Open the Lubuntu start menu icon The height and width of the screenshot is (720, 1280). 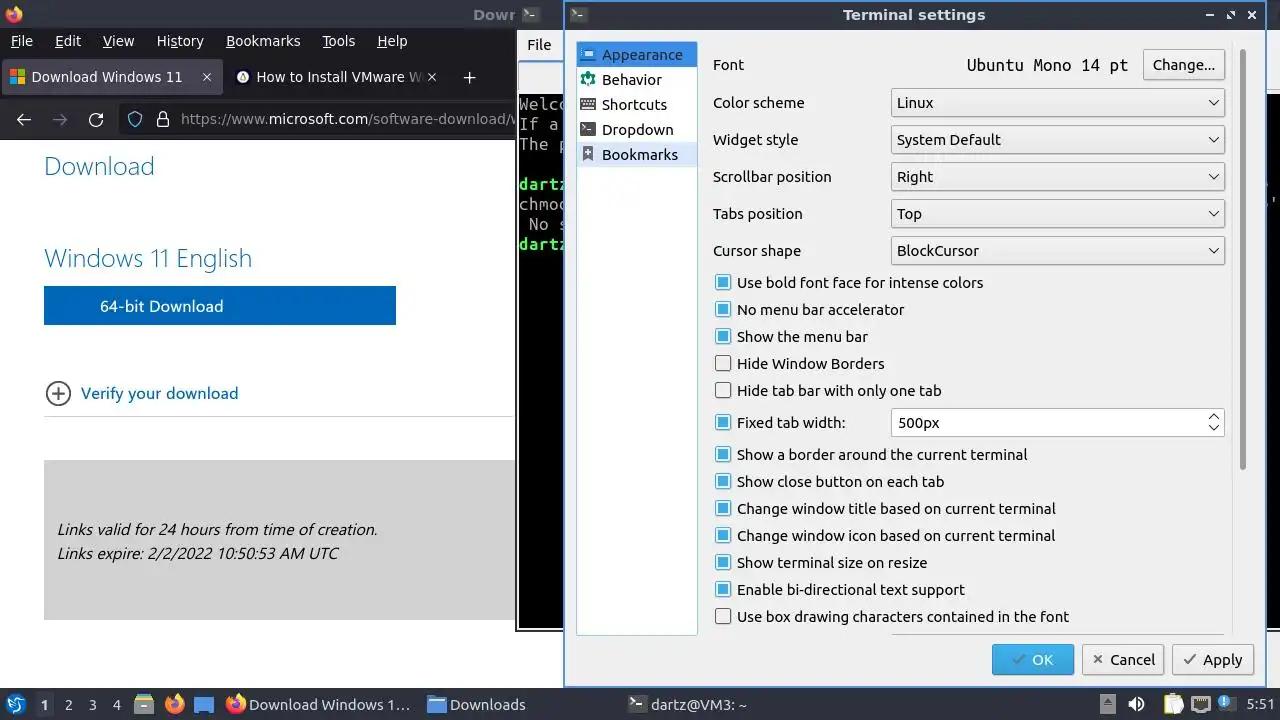tap(15, 704)
